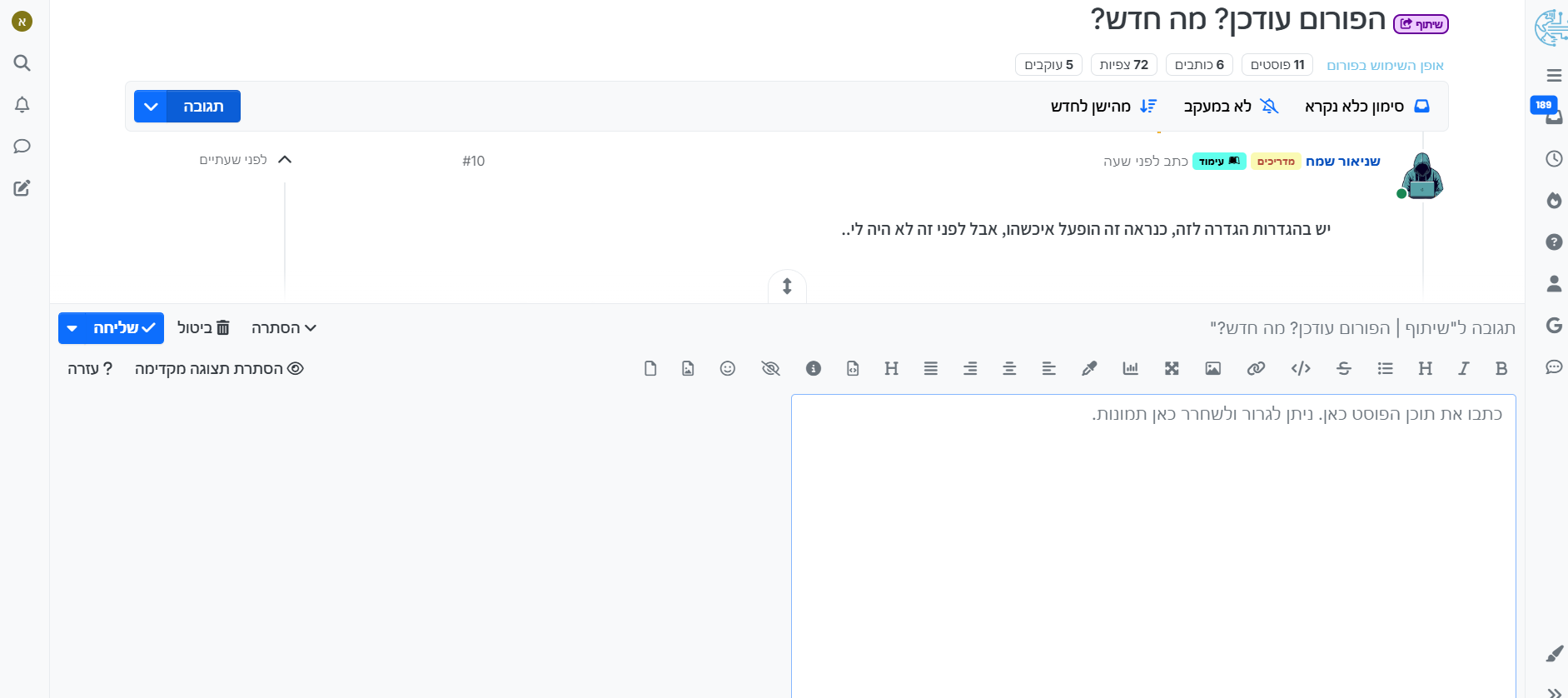Insert a picture with the image icon
Viewport: 1568px width, 698px height.
(x=1212, y=368)
